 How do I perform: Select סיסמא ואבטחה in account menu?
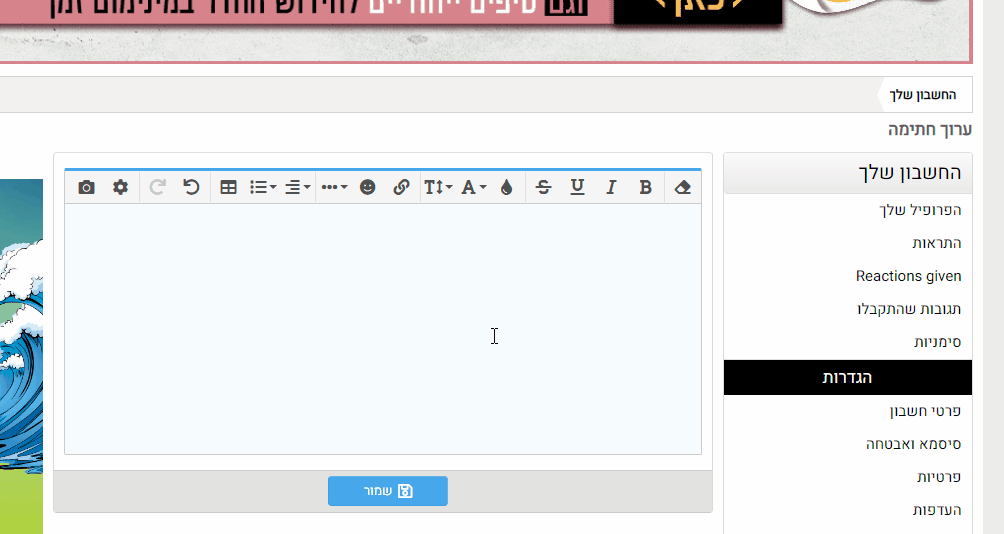tap(913, 443)
